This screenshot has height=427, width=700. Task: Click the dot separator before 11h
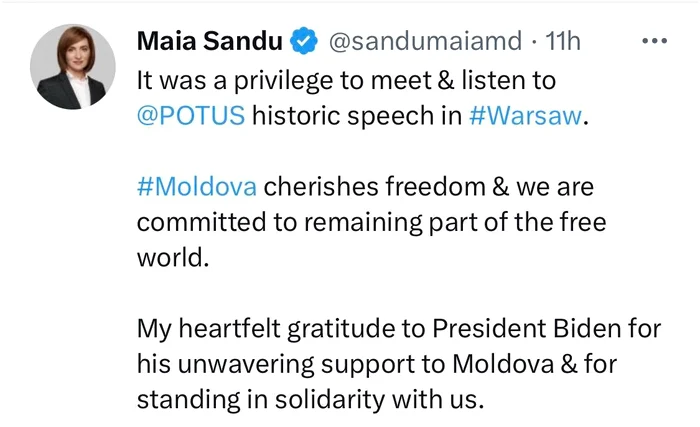534,42
